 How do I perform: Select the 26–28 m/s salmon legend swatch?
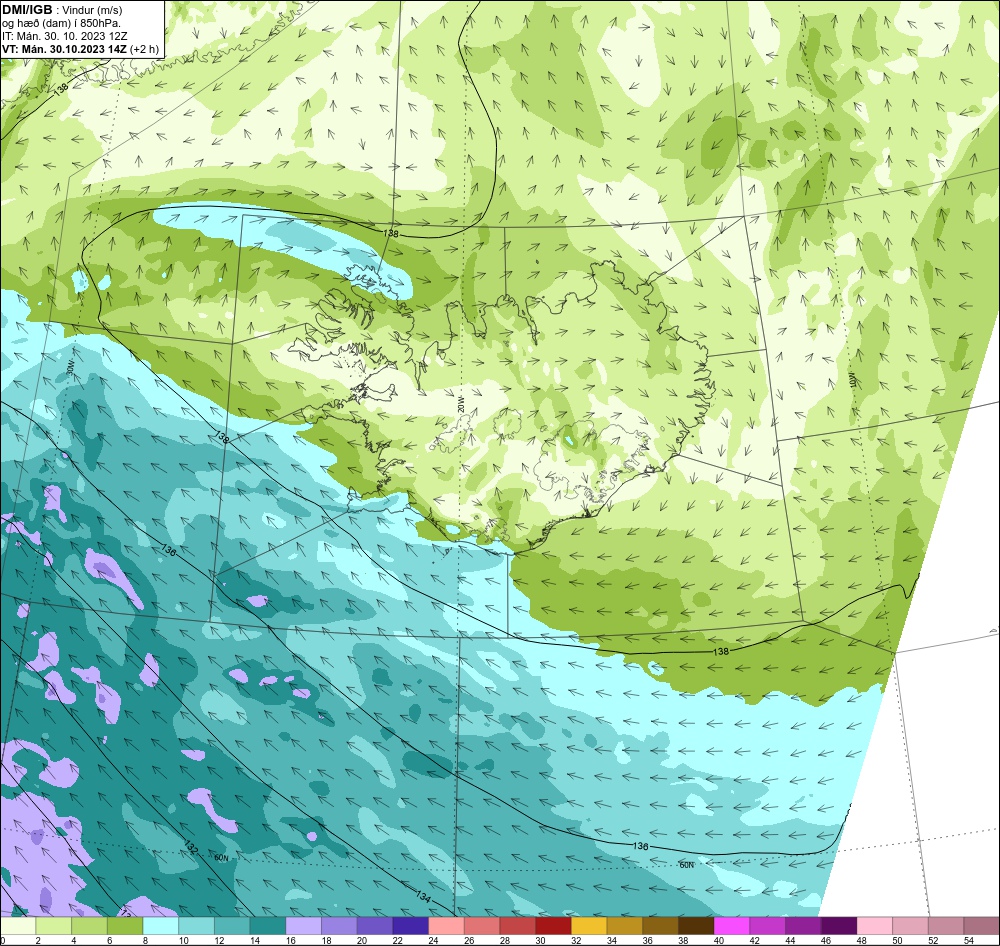tap(482, 926)
